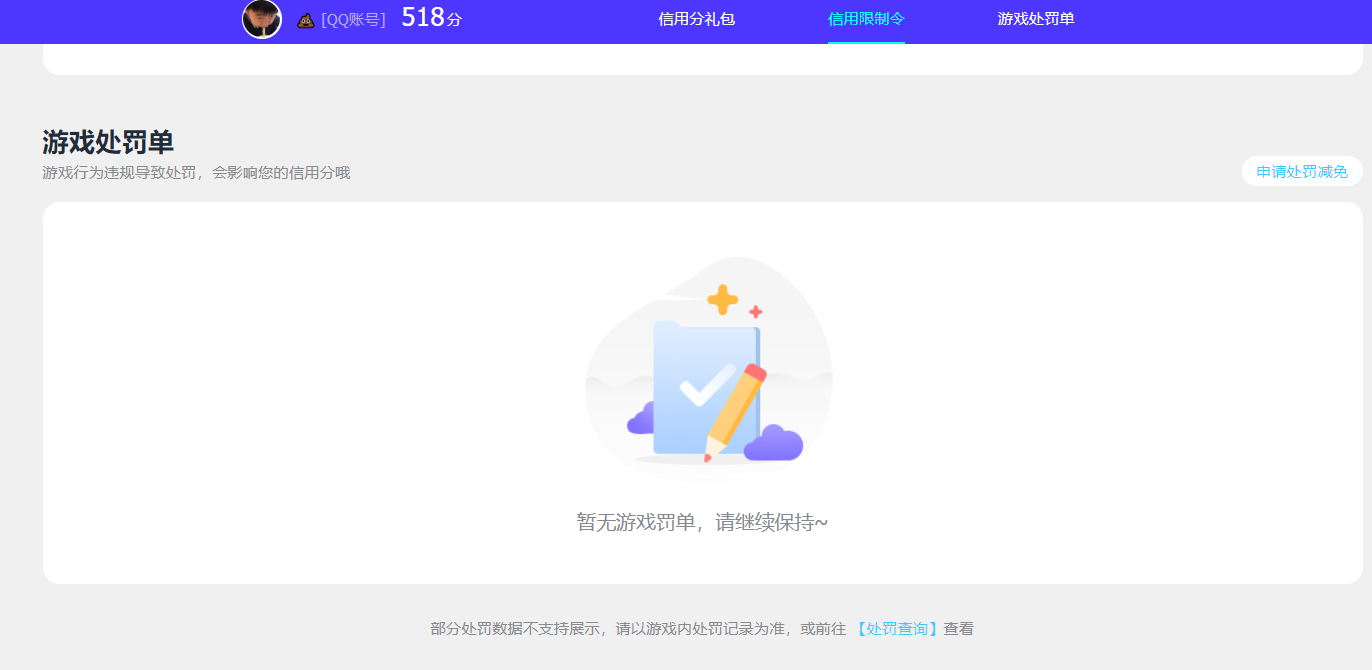1372x670 pixels.
Task: Switch to the 信用分礼包 tab
Action: (697, 19)
